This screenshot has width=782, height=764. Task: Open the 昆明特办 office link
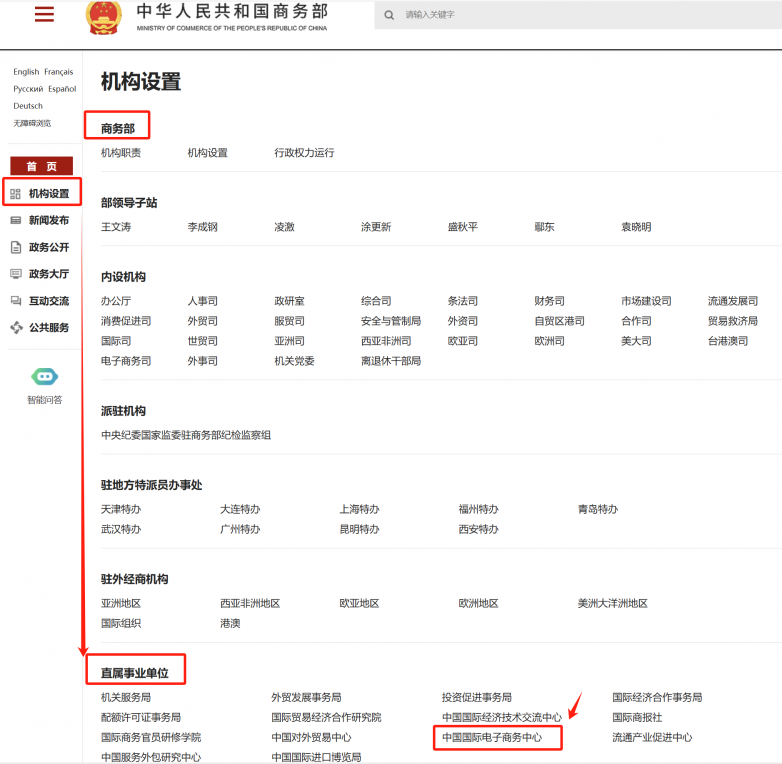pyautogui.click(x=359, y=529)
